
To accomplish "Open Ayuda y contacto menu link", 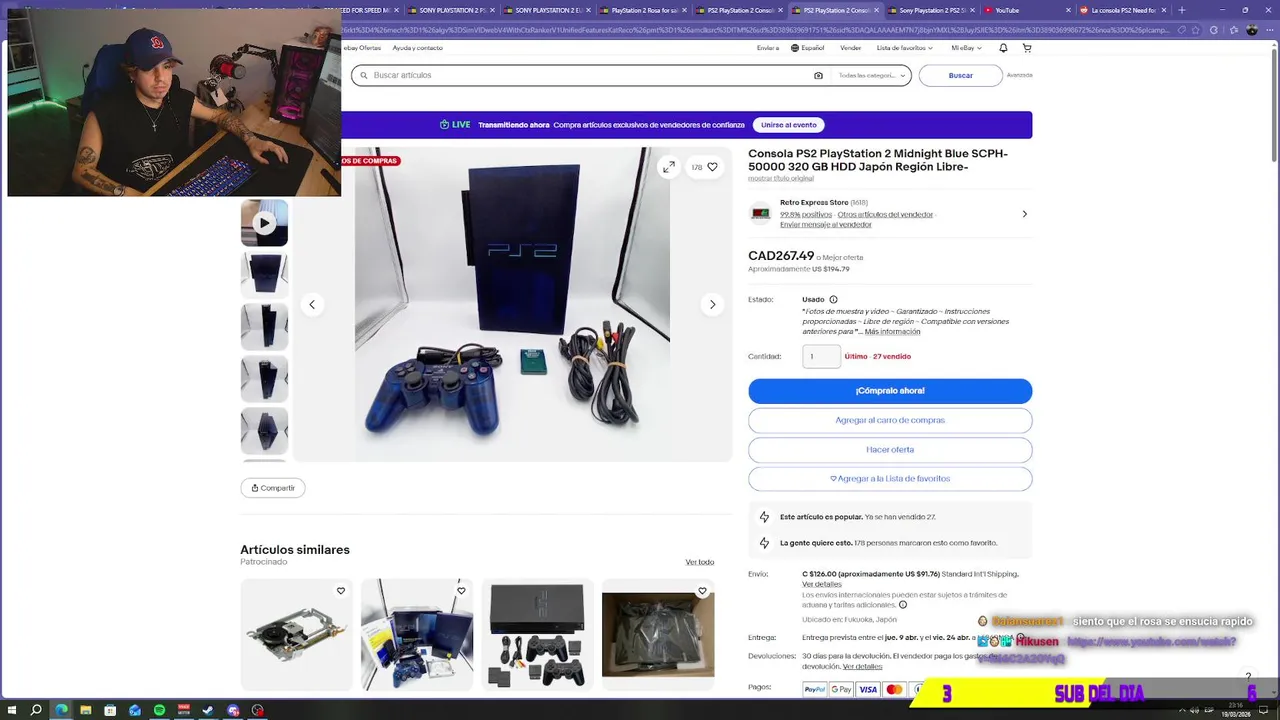I will (x=418, y=48).
